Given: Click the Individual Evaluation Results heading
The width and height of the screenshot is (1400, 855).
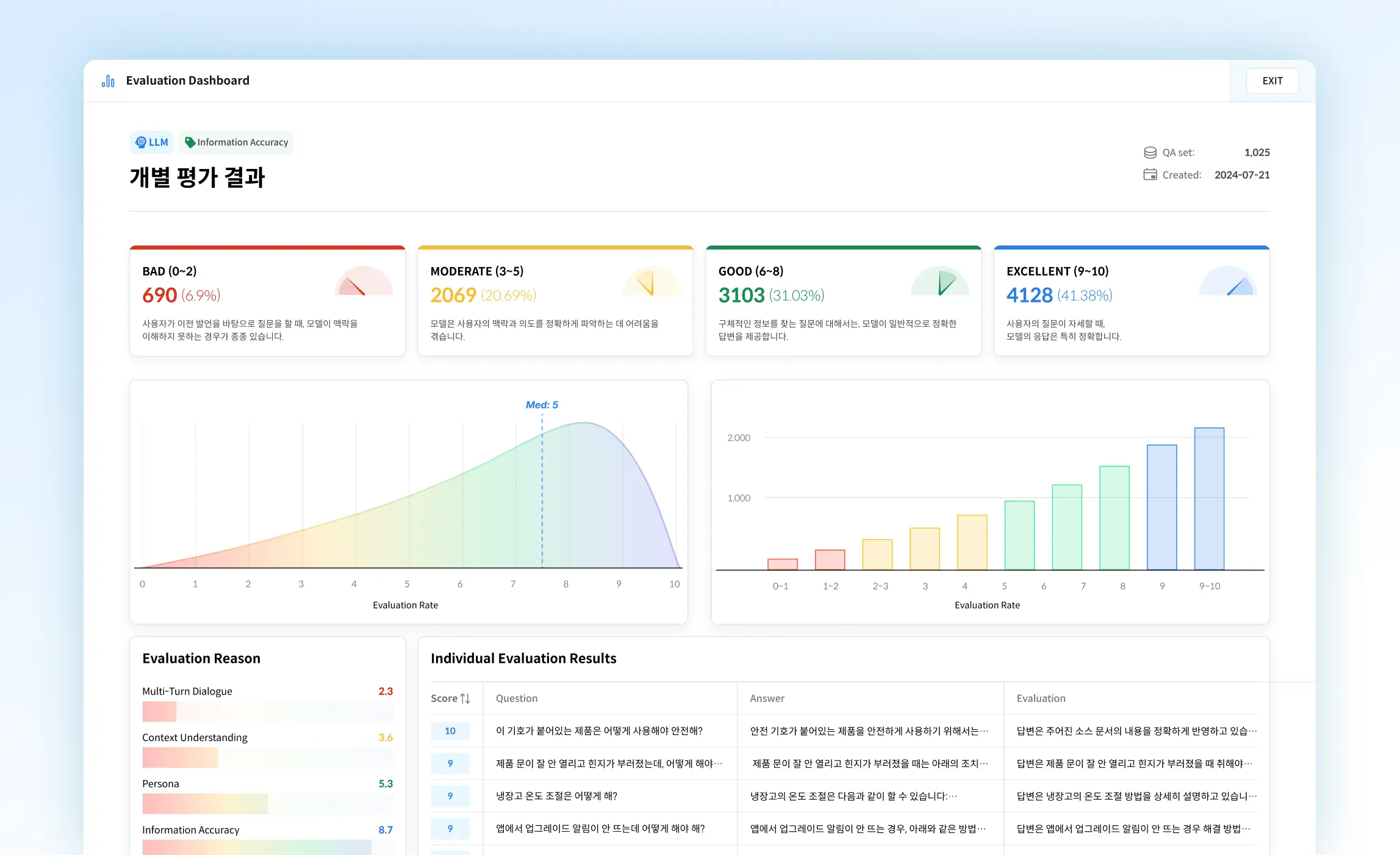Looking at the screenshot, I should coord(523,658).
